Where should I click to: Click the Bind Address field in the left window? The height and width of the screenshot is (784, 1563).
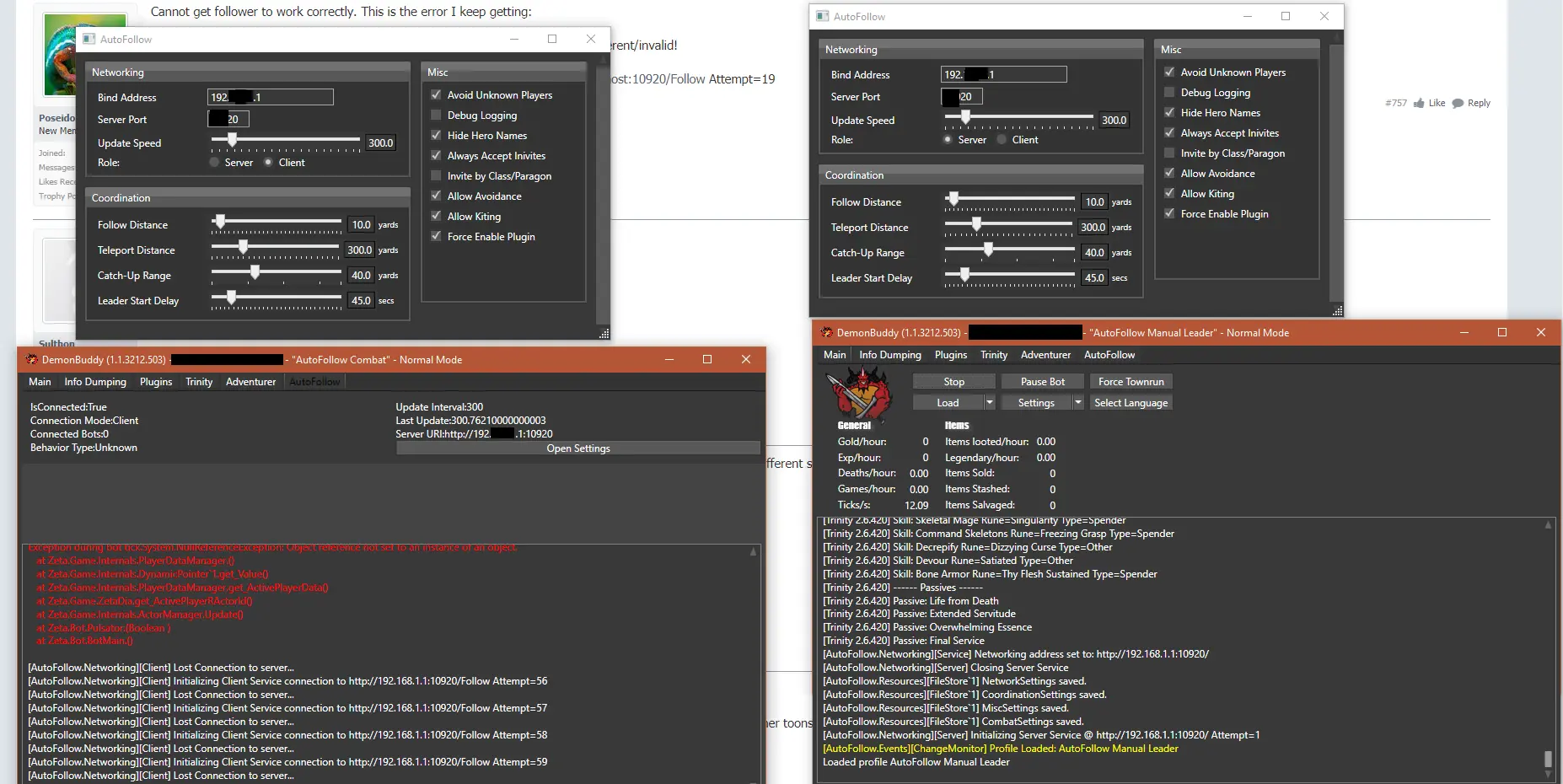click(270, 98)
